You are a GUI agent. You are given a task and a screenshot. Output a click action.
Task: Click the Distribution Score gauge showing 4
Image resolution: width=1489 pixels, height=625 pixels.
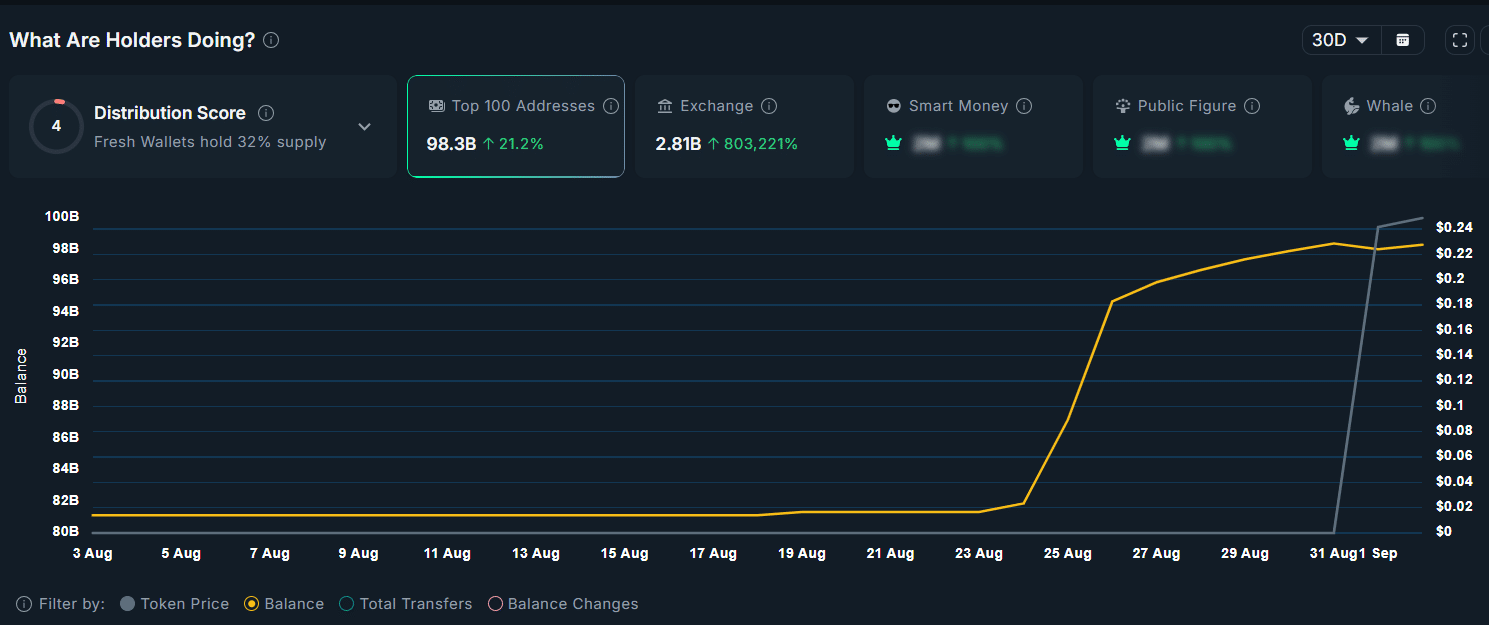[x=56, y=127]
